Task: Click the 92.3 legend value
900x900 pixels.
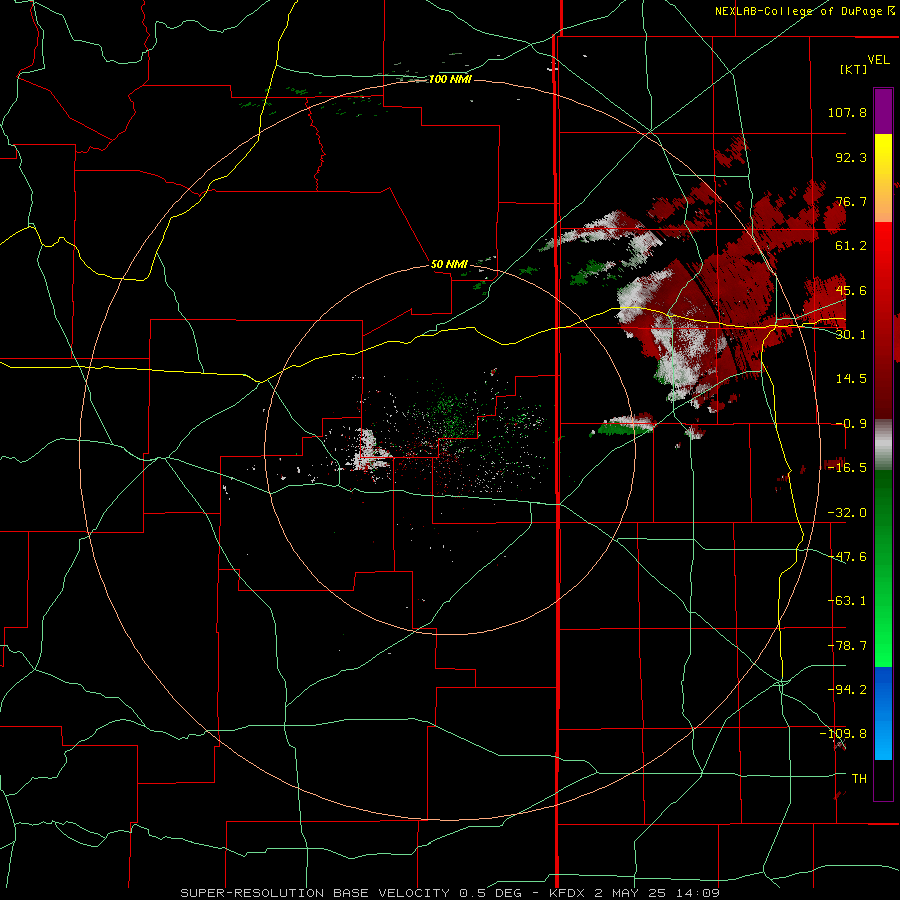Action: (x=851, y=157)
